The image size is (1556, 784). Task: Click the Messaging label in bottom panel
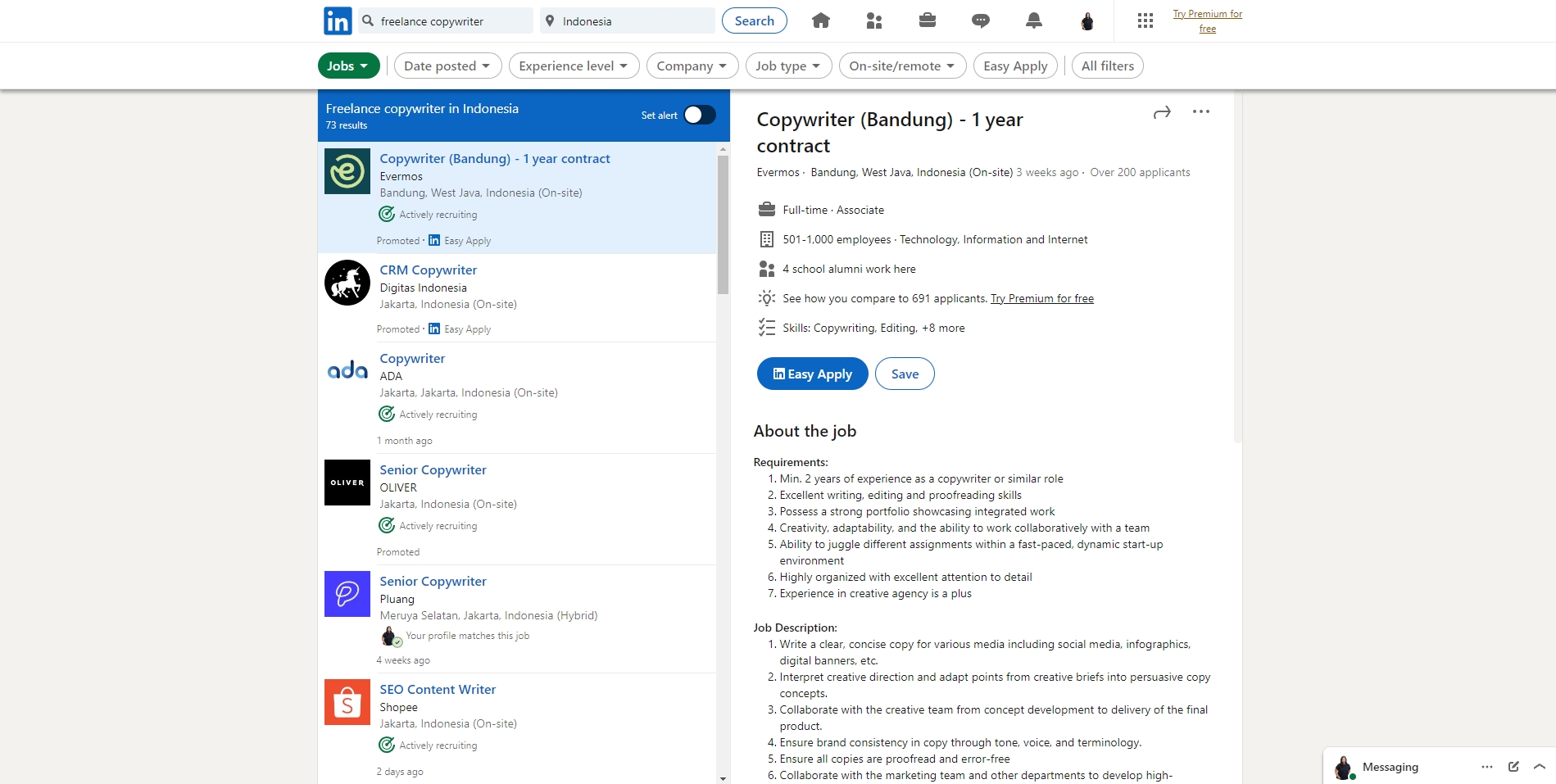(1390, 767)
